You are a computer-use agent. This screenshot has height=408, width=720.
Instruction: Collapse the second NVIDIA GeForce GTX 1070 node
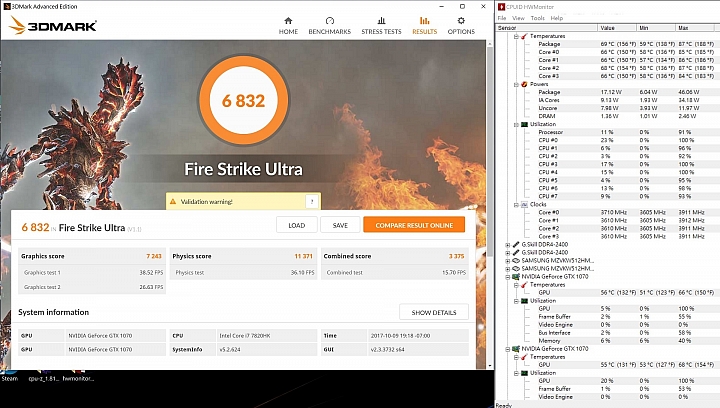(x=508, y=349)
